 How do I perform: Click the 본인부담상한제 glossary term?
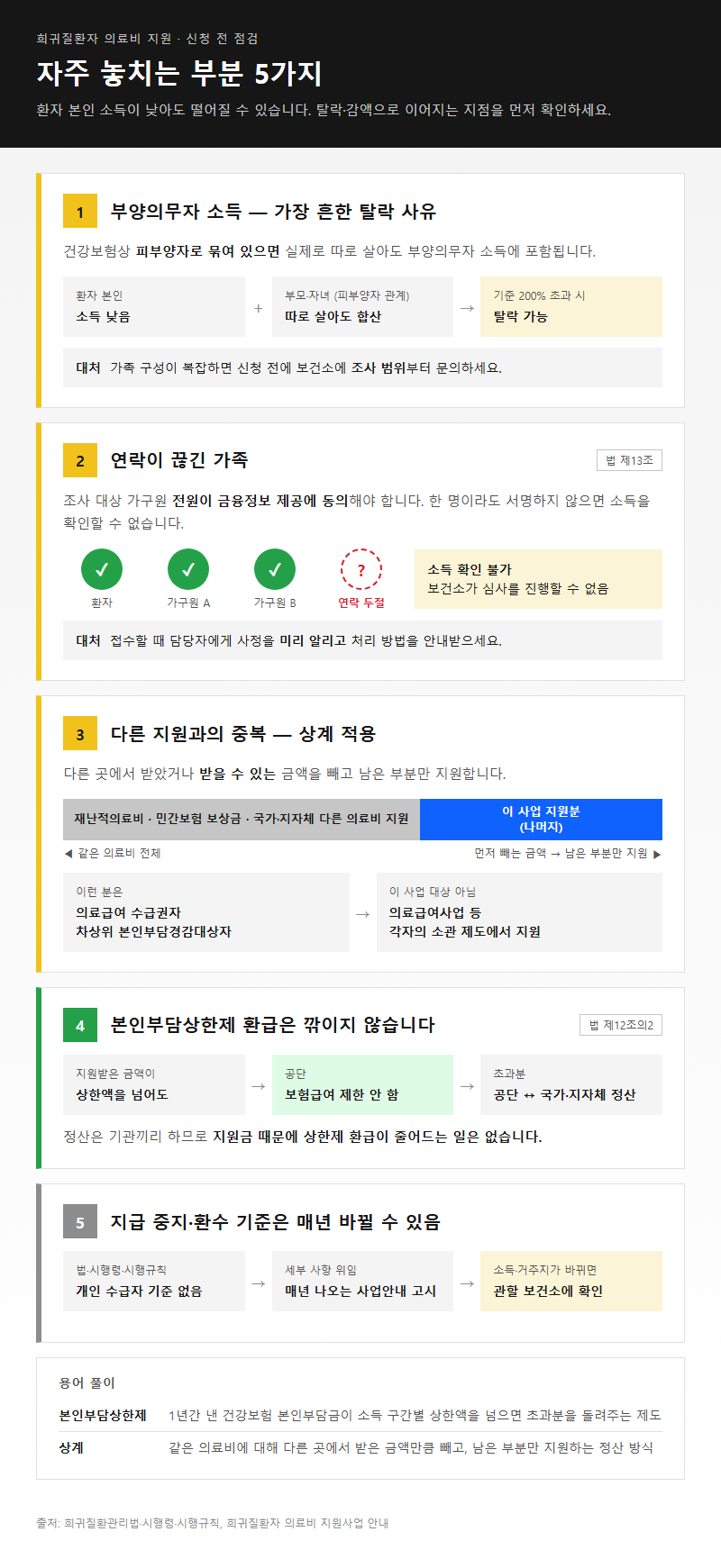pos(103,1415)
